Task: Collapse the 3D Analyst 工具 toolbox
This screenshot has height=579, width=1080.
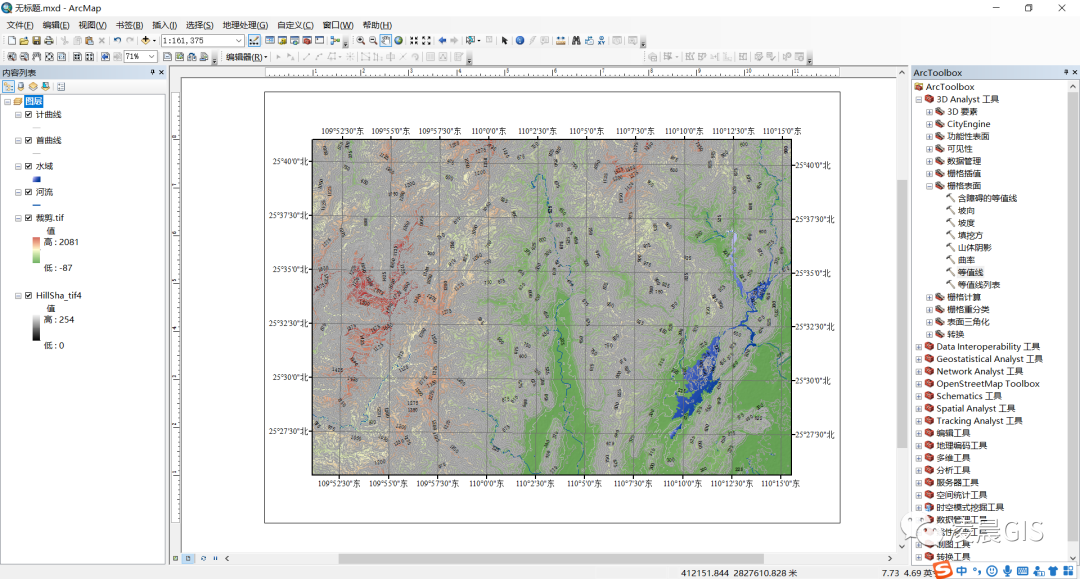Action: pyautogui.click(x=919, y=100)
